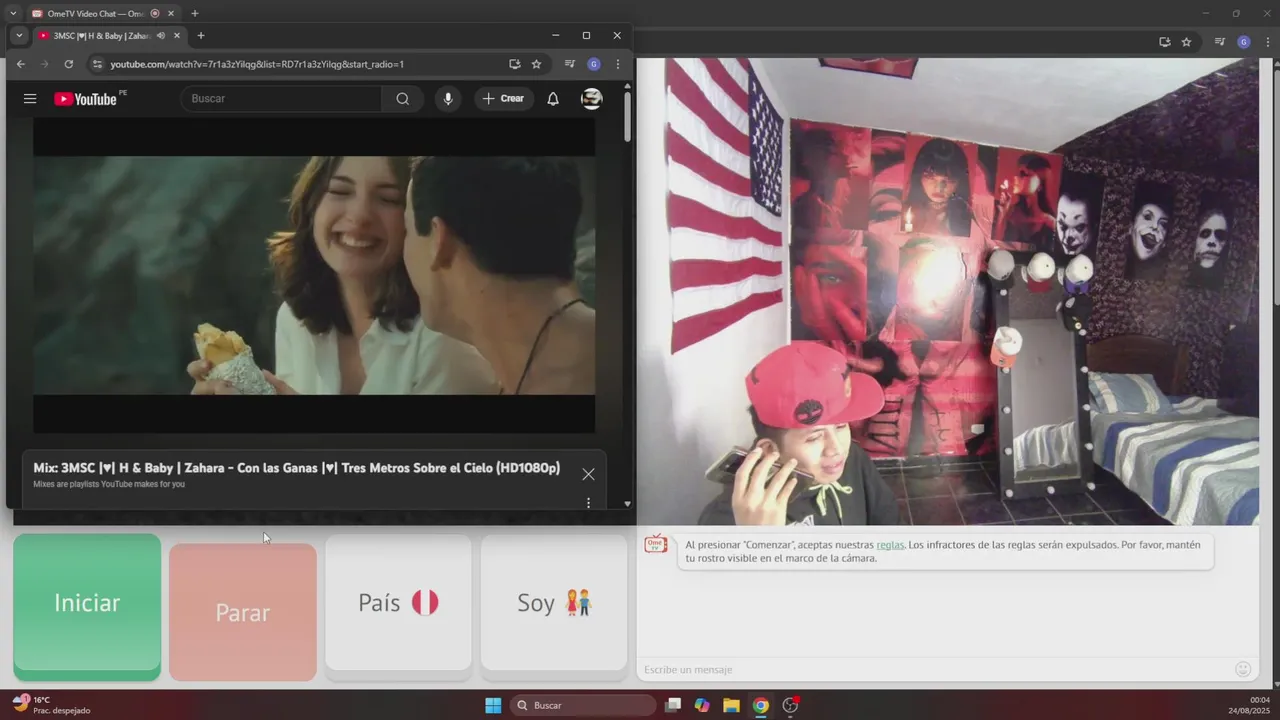This screenshot has width=1280, height=720.
Task: Switch to the OmeTV Video Chat tab
Action: click(x=95, y=14)
